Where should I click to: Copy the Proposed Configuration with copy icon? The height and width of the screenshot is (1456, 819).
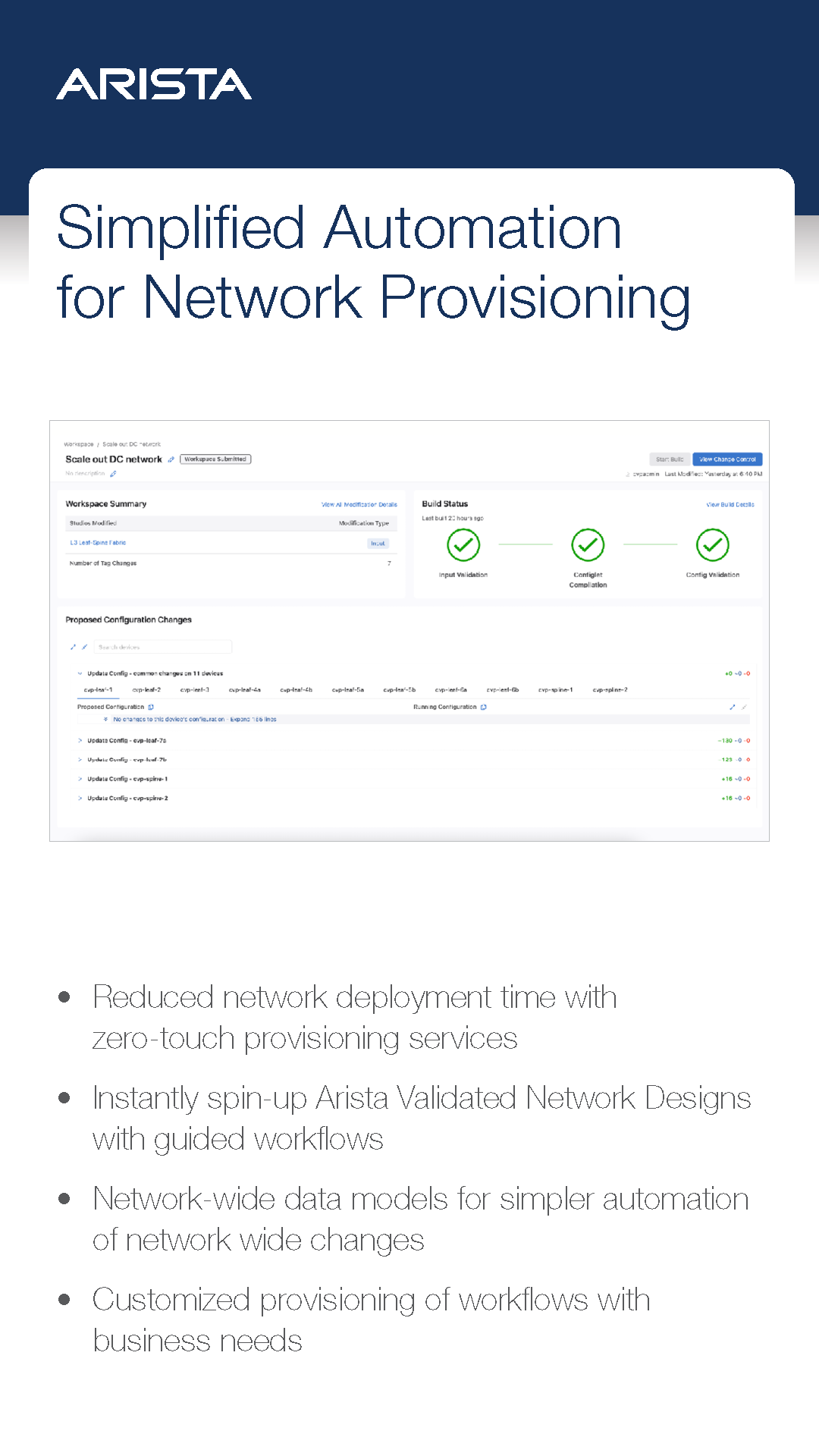pyautogui.click(x=151, y=707)
